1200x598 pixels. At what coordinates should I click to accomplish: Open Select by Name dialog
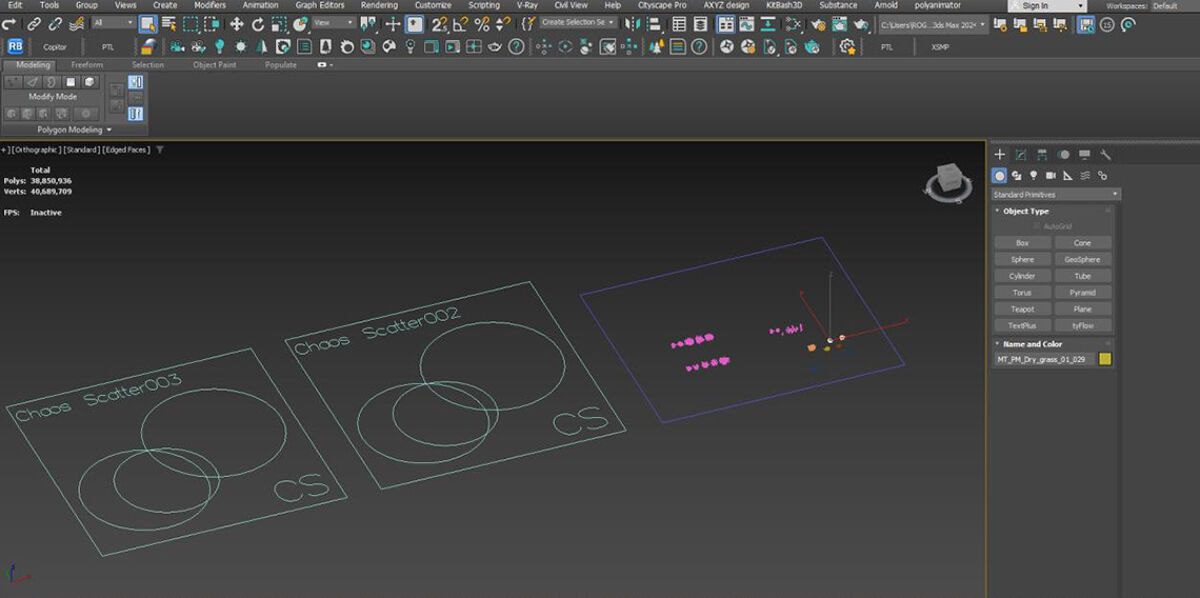[168, 23]
